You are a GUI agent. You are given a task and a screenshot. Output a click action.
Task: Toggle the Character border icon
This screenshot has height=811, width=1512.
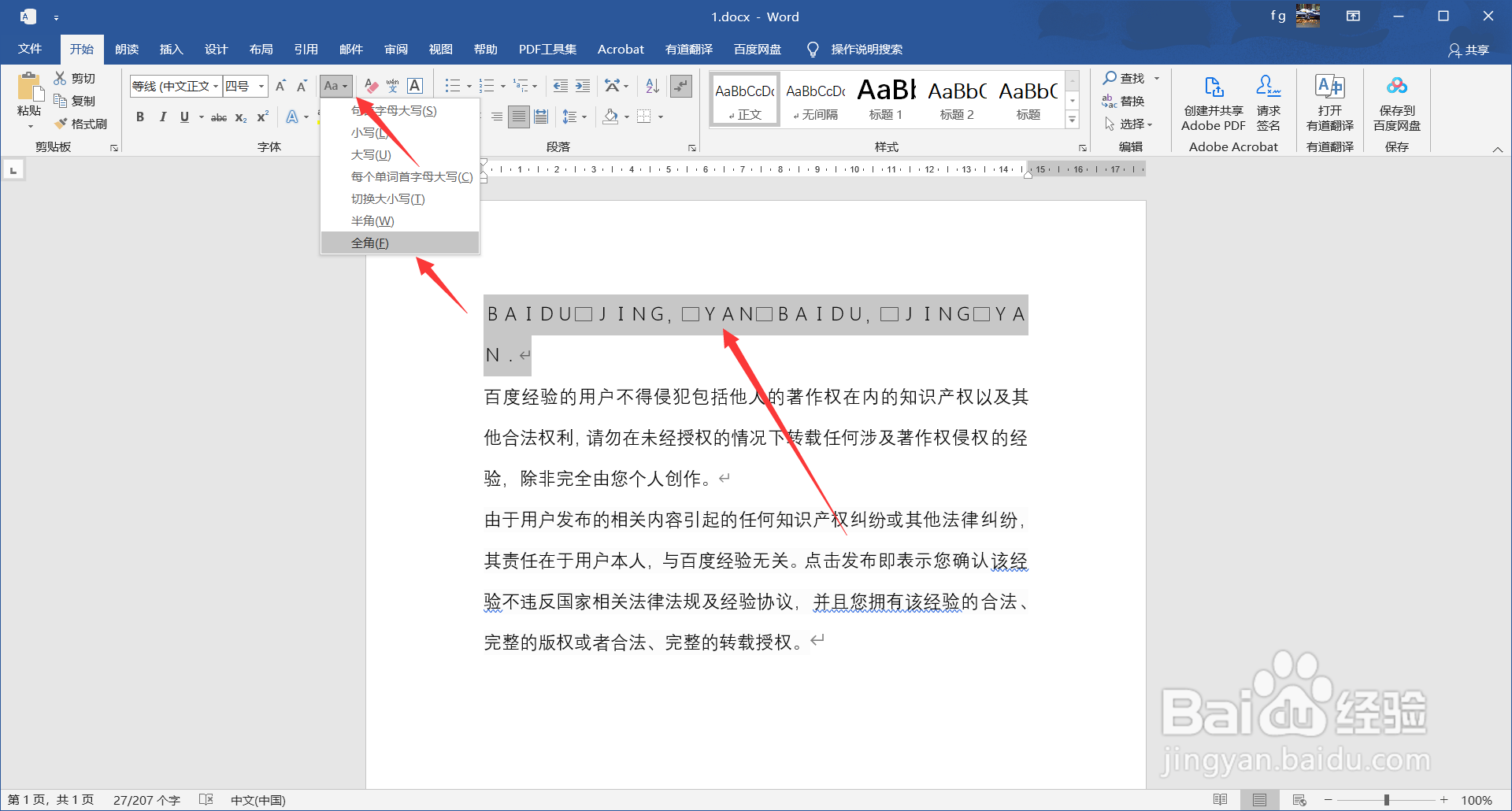(x=415, y=86)
